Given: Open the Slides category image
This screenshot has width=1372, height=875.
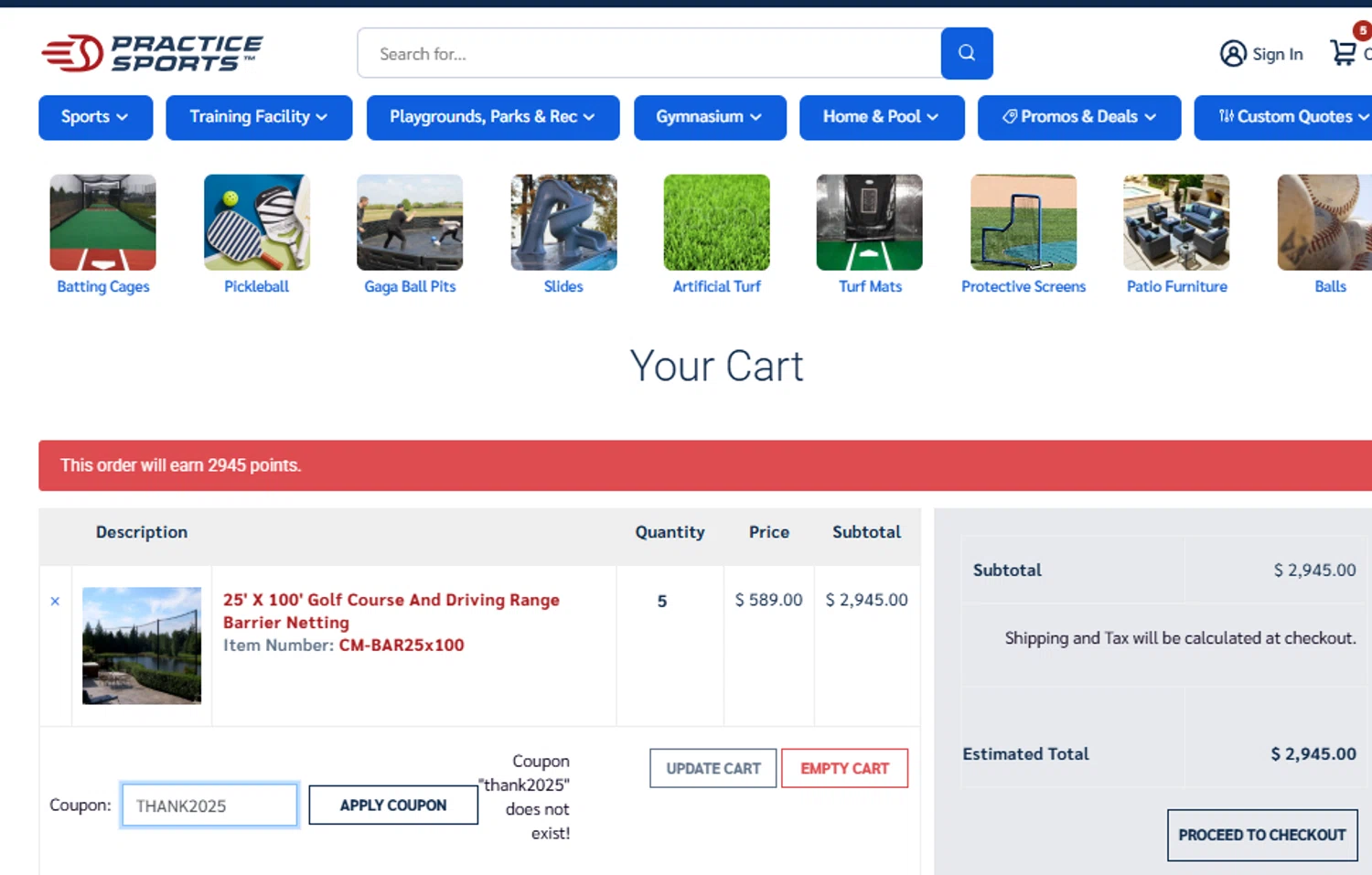Looking at the screenshot, I should 563,222.
